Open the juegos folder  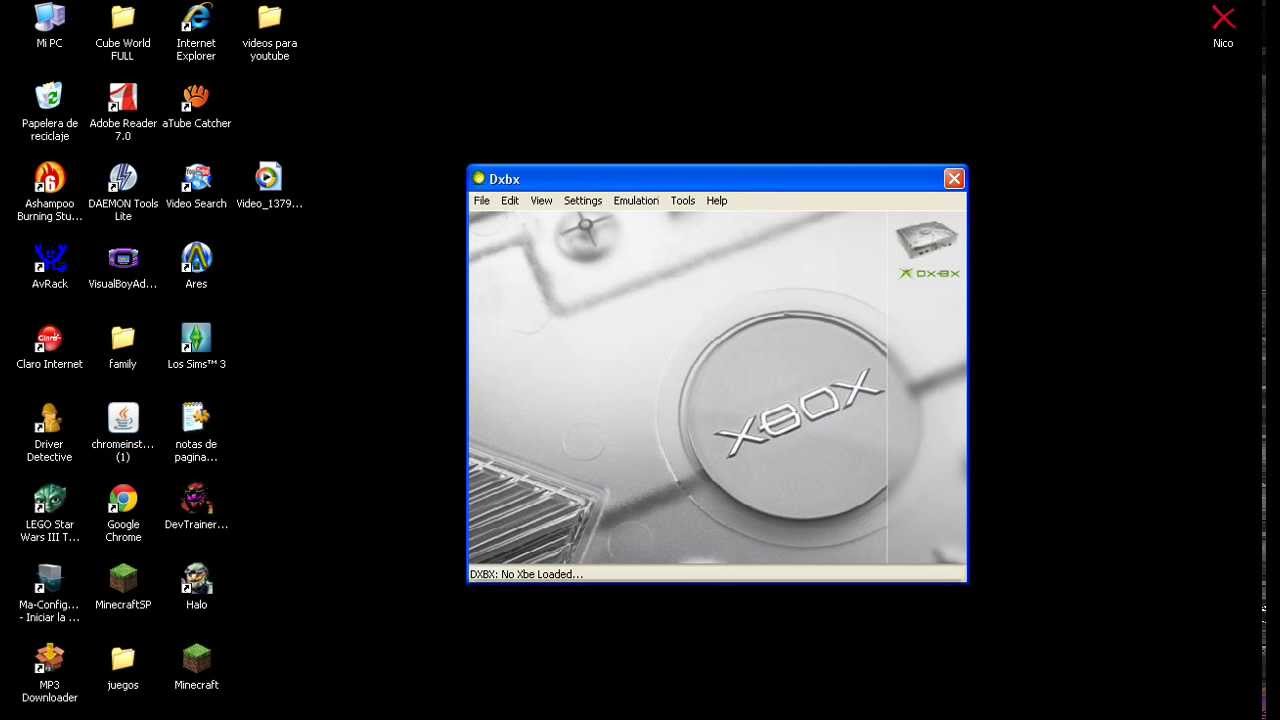[123, 668]
